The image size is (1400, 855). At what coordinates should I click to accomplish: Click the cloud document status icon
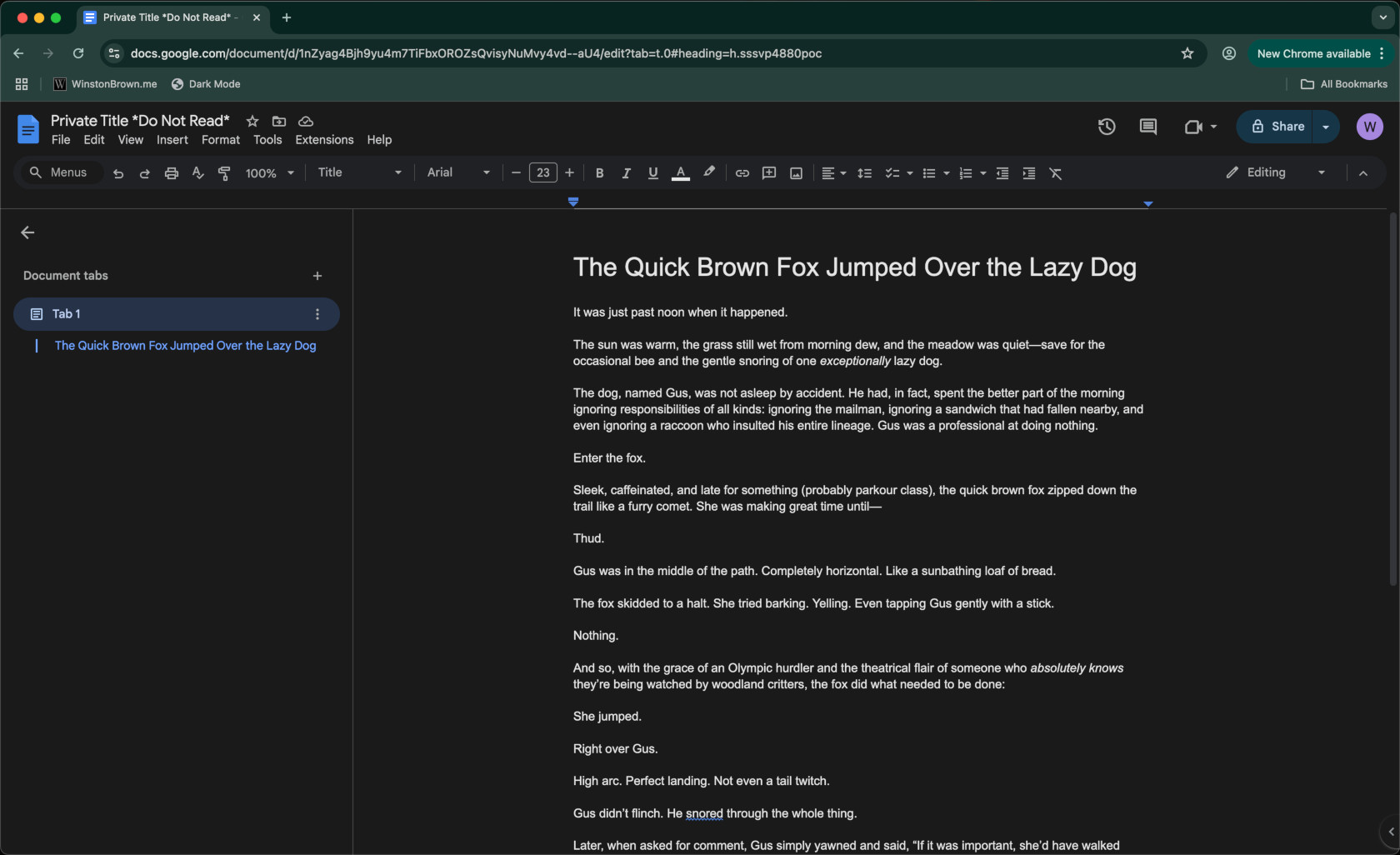(306, 121)
